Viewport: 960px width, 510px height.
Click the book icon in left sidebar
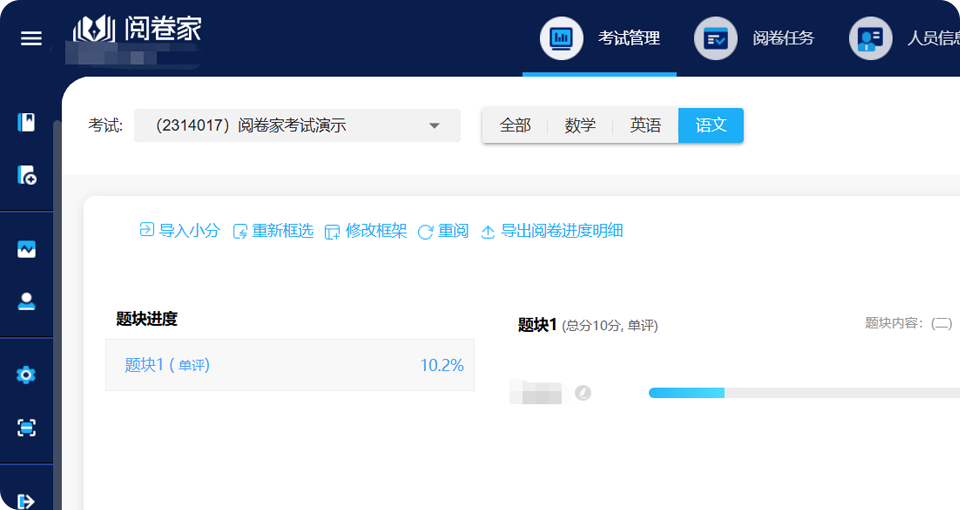[x=27, y=123]
